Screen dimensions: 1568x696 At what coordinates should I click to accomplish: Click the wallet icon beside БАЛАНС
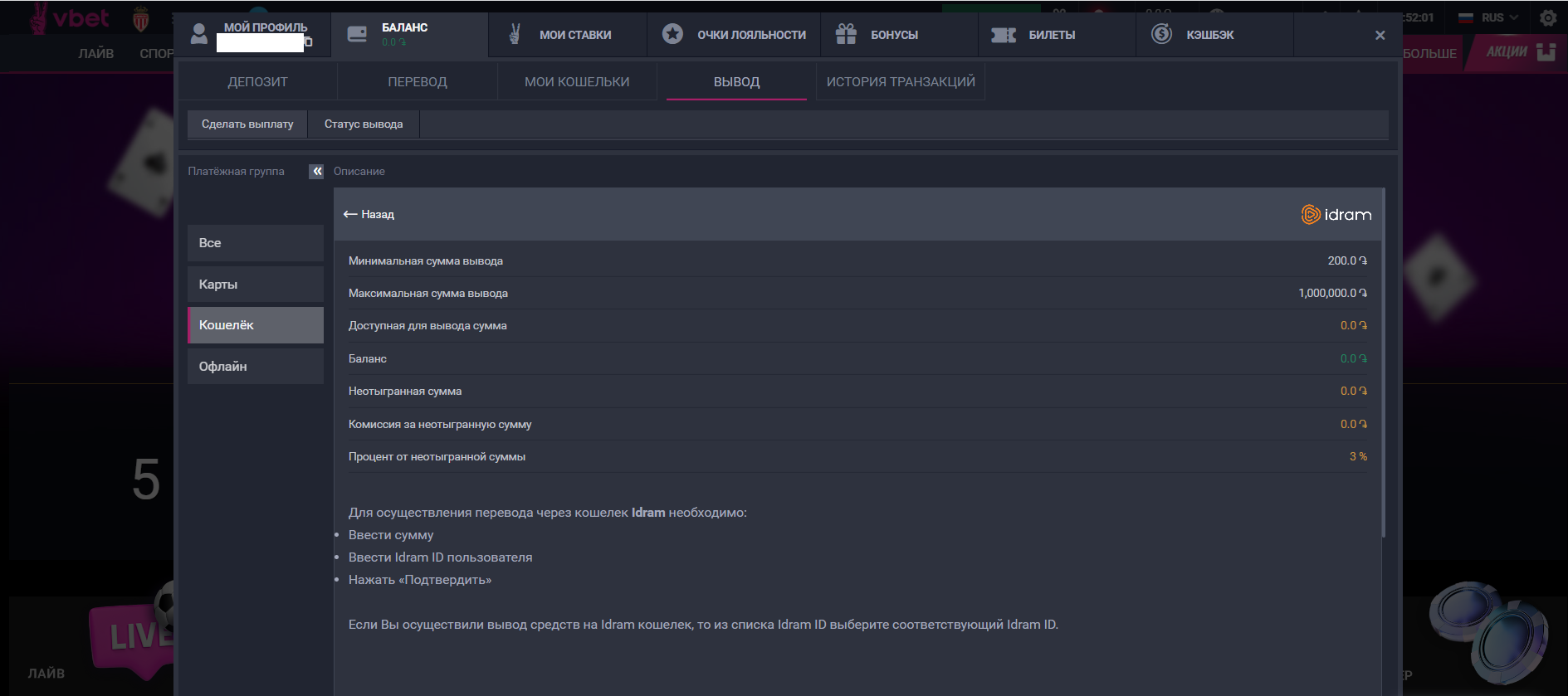pos(357,34)
